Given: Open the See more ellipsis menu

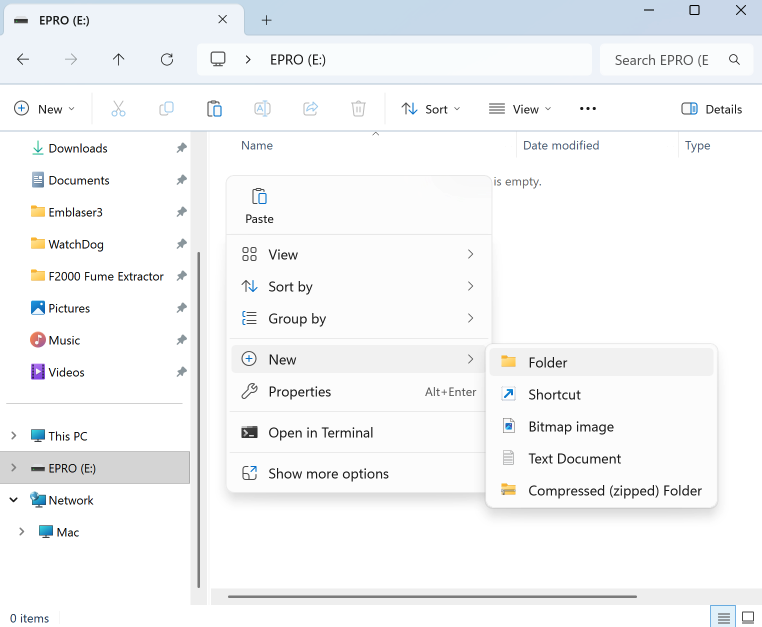Looking at the screenshot, I should (588, 109).
